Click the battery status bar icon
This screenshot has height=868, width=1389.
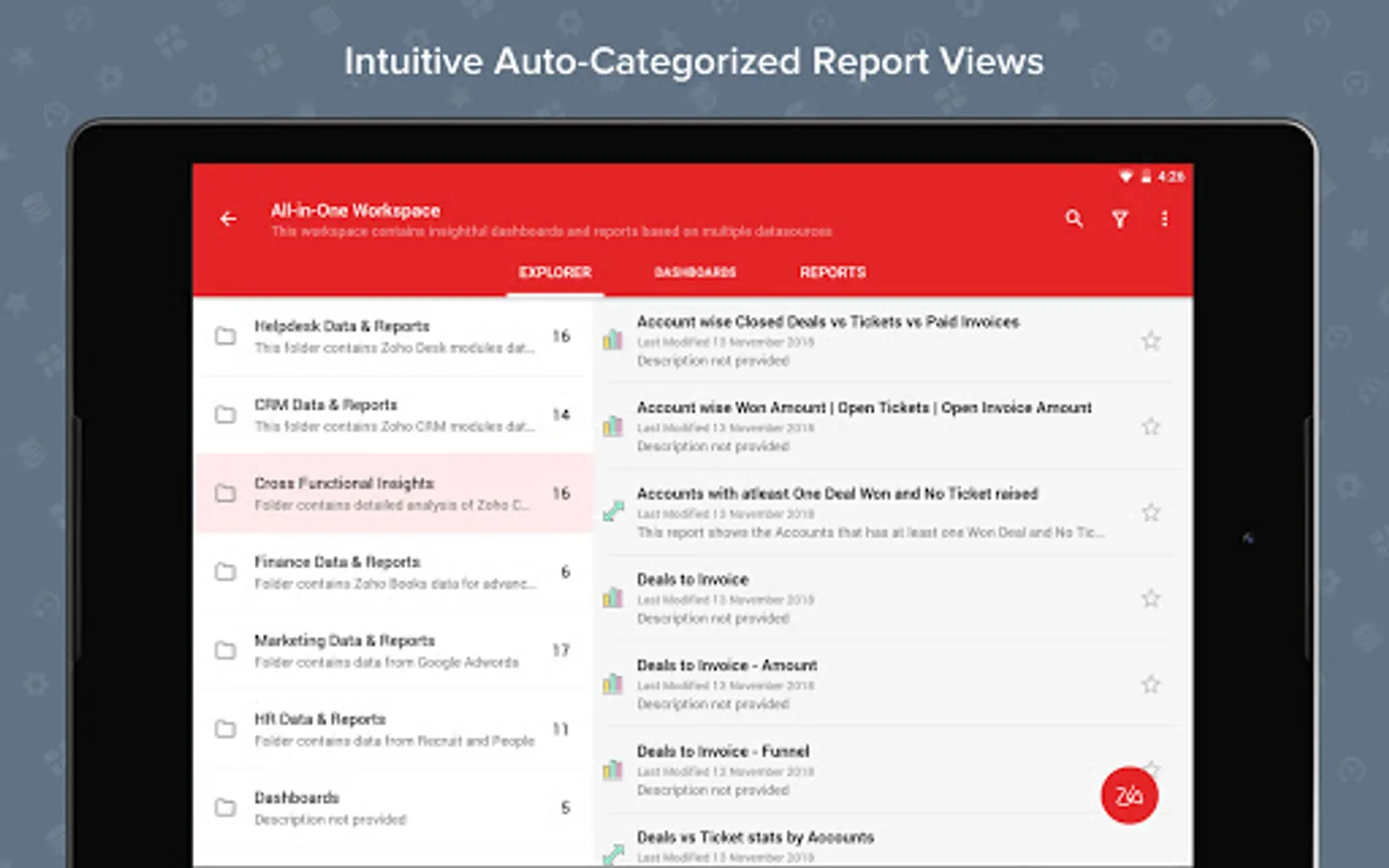click(1146, 176)
